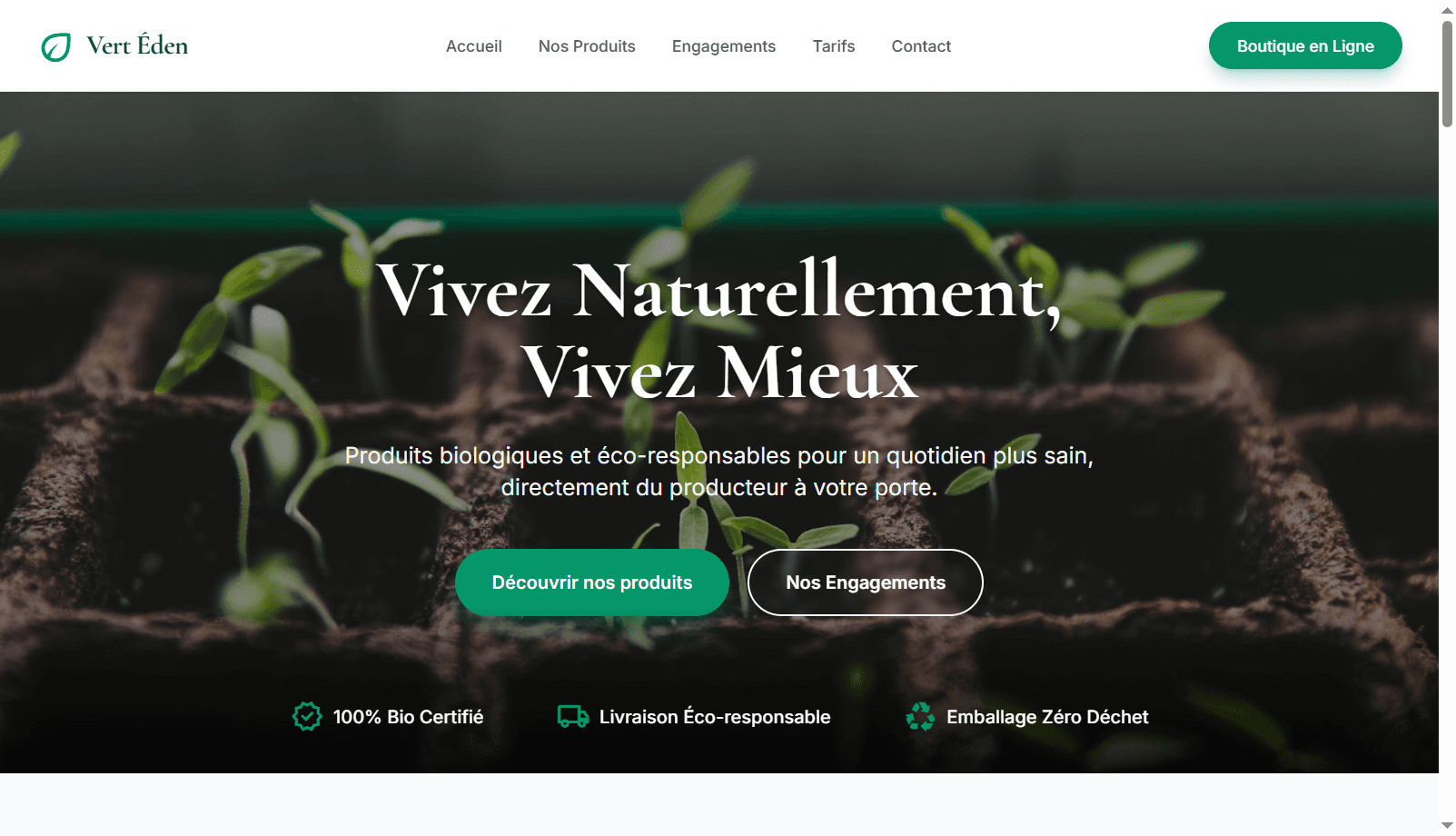Screen dimensions: 1456x836
Task: Click the 100% Bio Certifié label
Action: pos(409,717)
